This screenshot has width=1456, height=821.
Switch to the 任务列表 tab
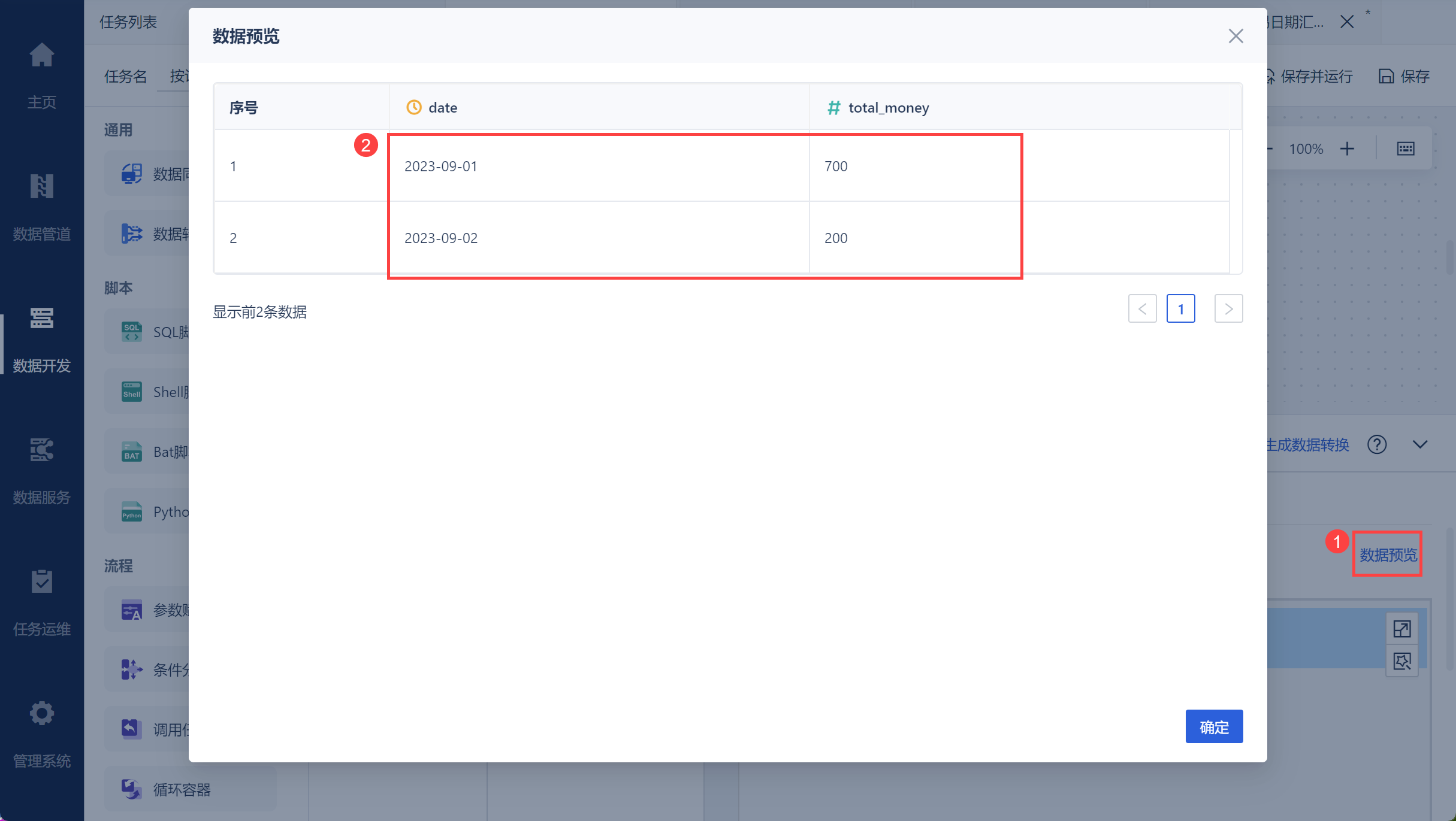click(x=128, y=22)
